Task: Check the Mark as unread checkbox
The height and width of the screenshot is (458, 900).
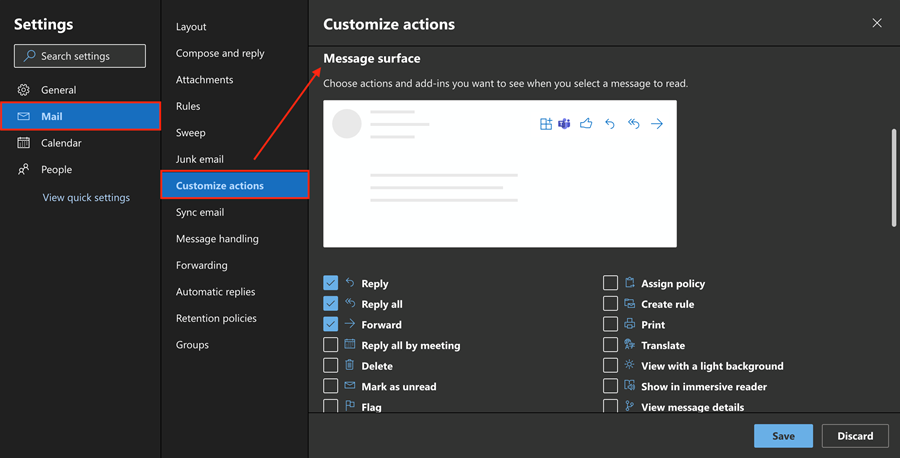Action: coord(331,386)
